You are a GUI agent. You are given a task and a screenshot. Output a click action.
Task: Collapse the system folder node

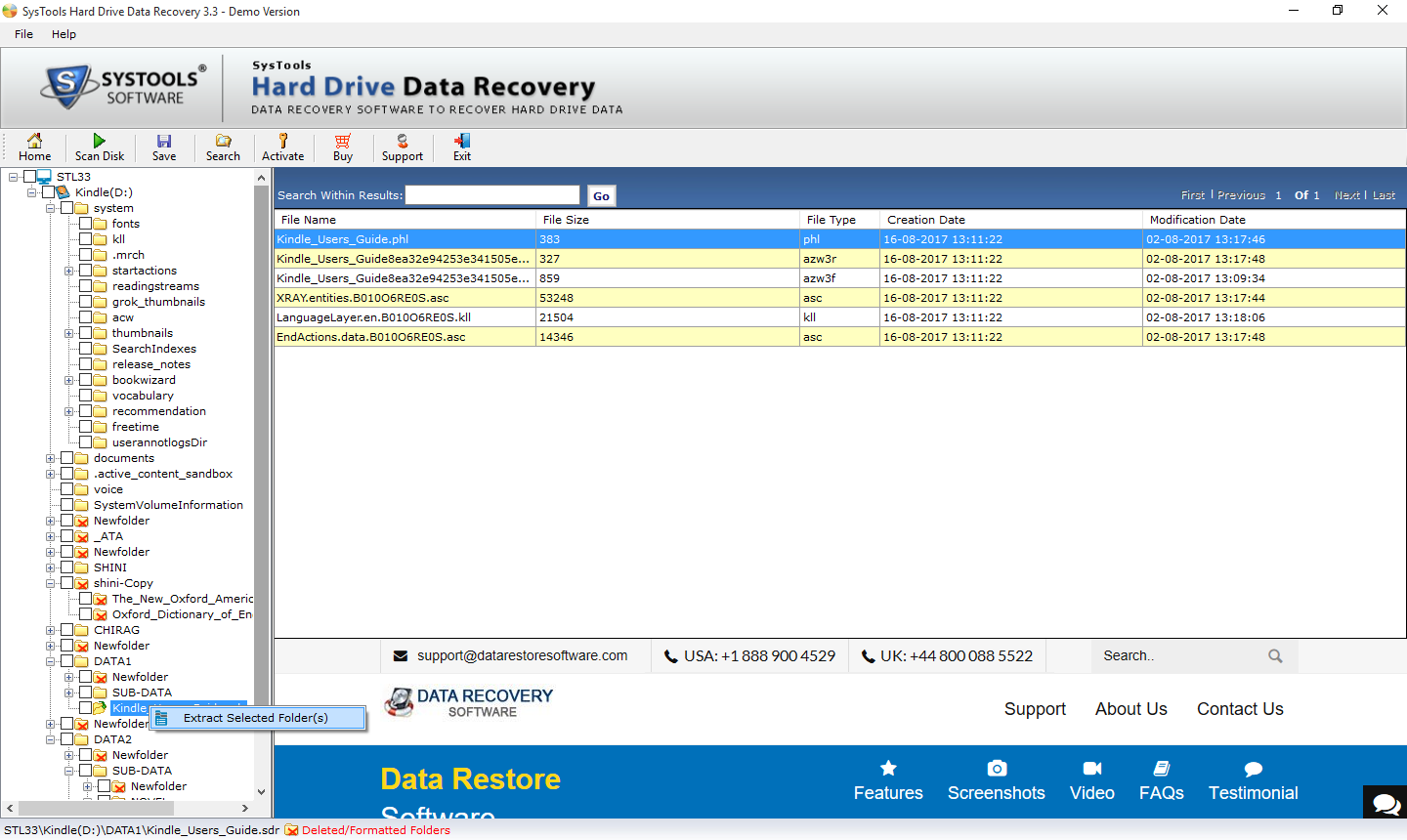[50, 208]
